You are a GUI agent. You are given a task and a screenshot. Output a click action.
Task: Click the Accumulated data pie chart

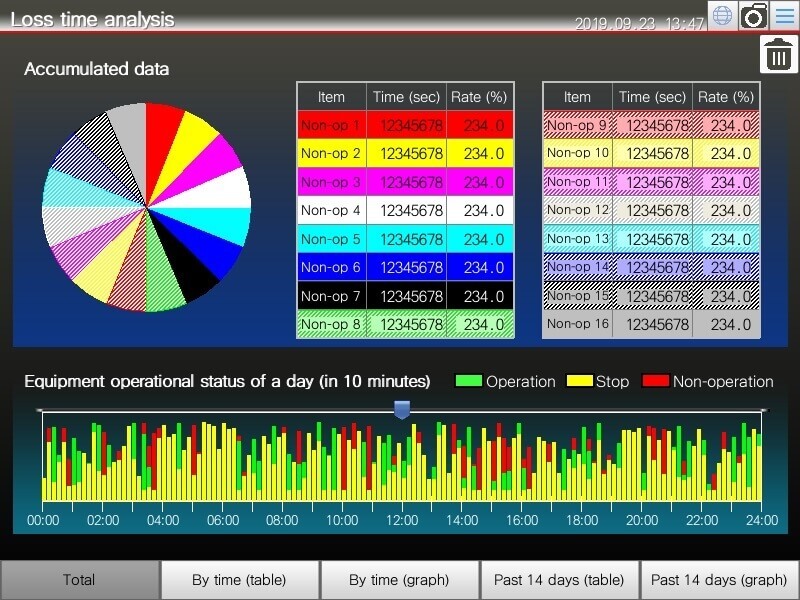point(147,208)
